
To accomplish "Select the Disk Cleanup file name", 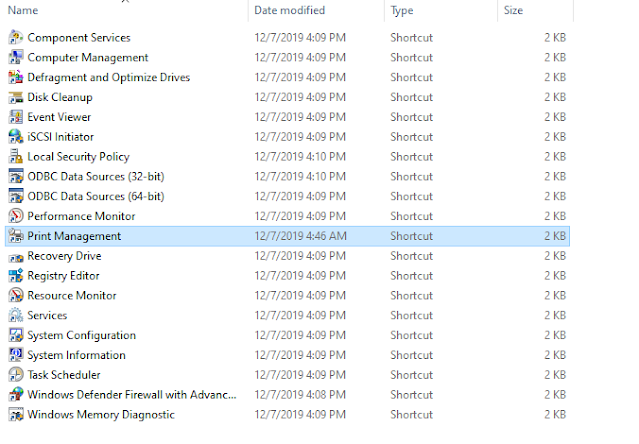I will pyautogui.click(x=60, y=97).
